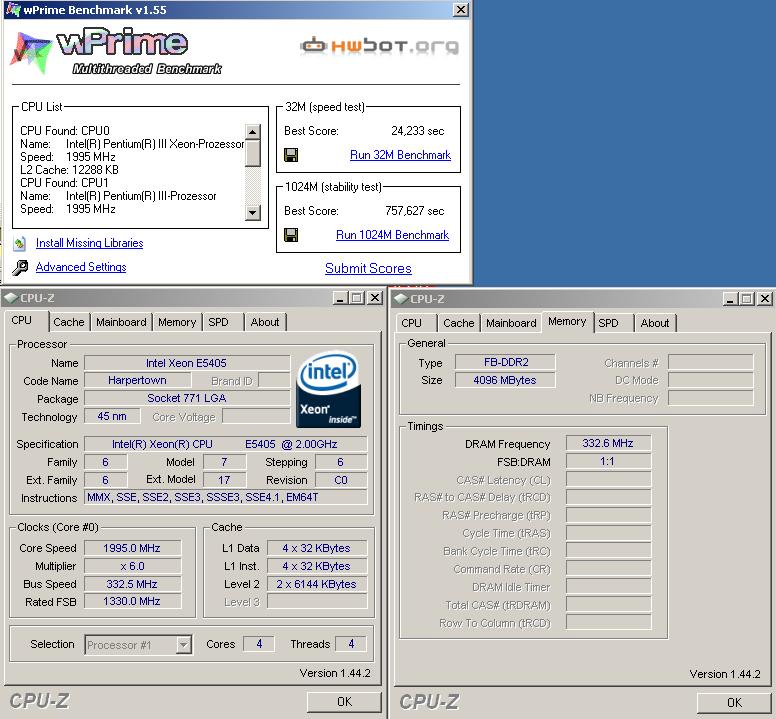
Task: Click CPU List scroll up arrow
Action: [x=252, y=132]
